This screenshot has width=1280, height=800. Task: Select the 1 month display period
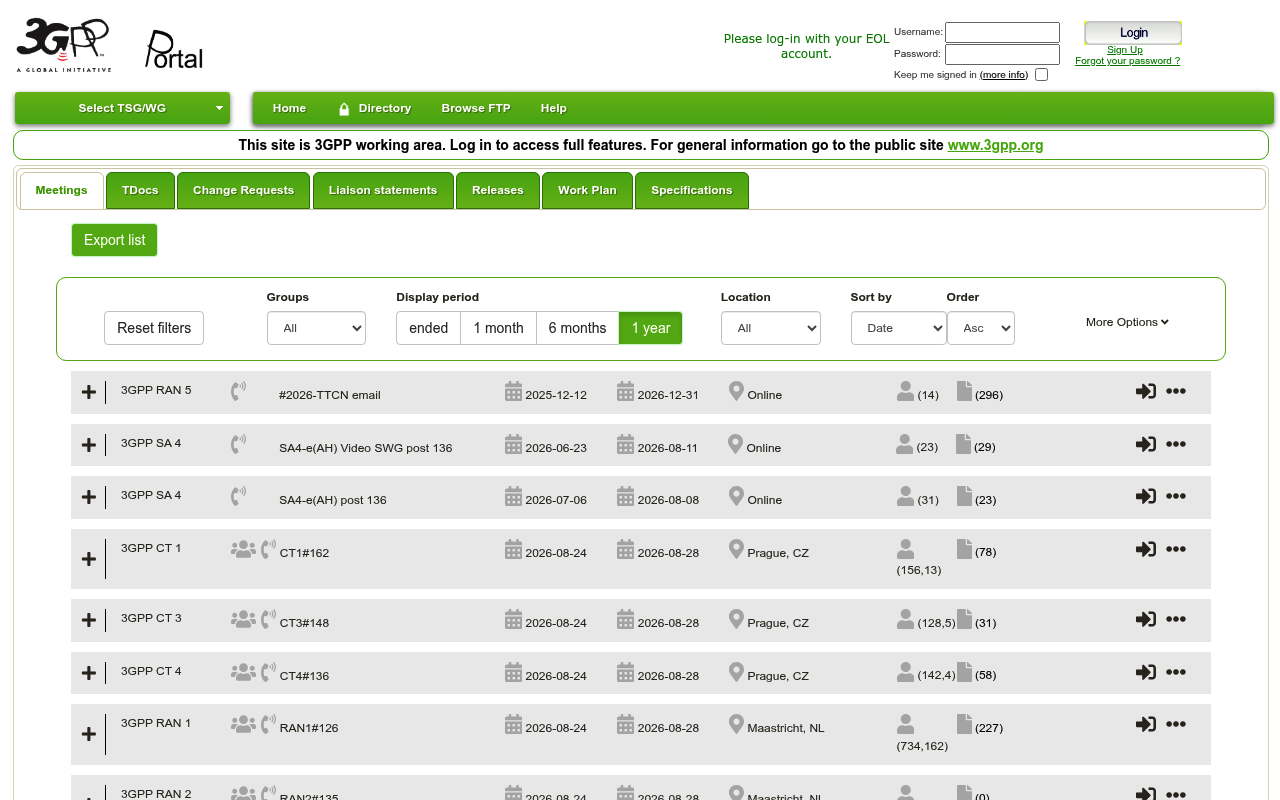click(x=498, y=328)
